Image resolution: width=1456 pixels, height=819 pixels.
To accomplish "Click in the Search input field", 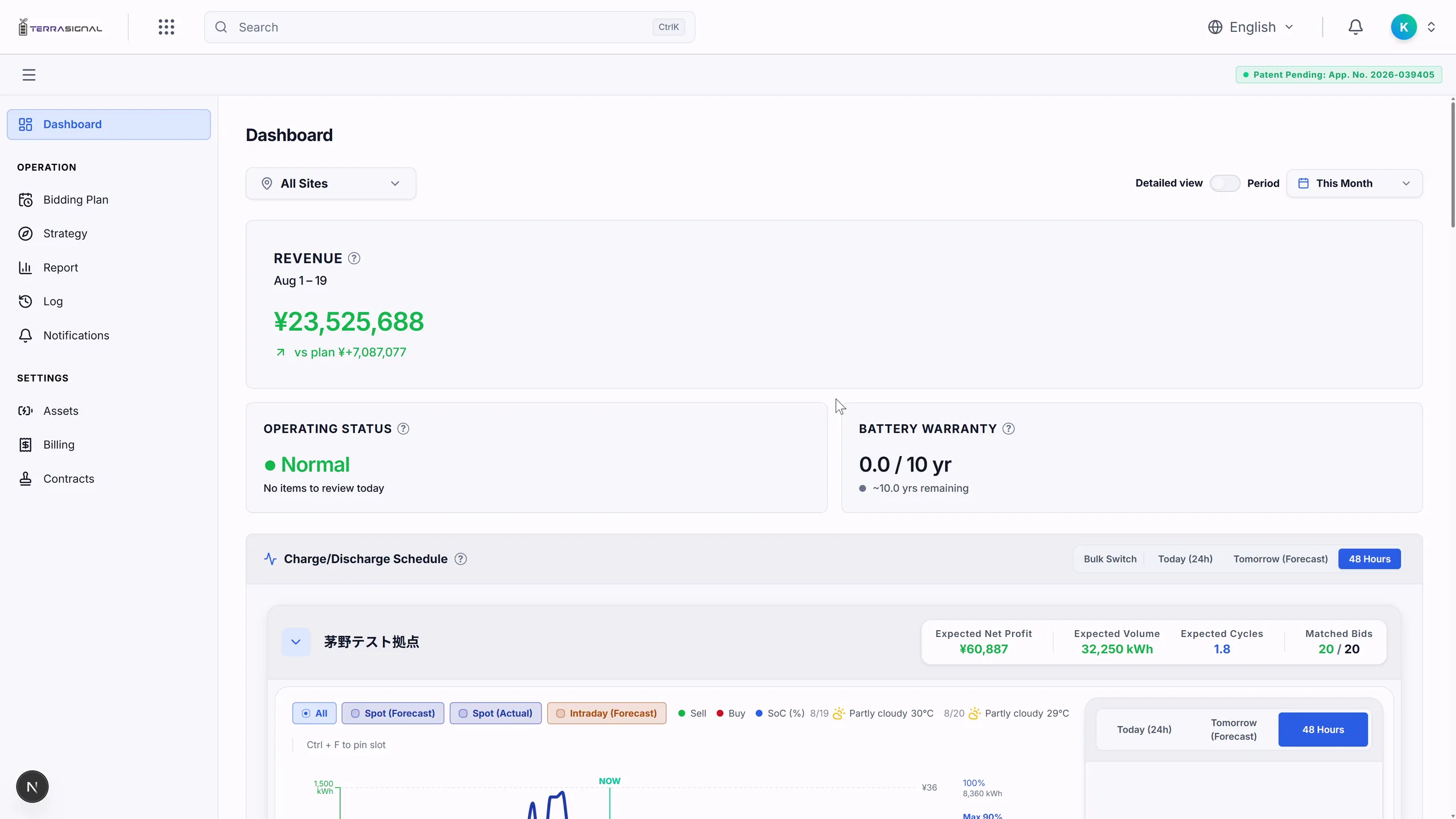I will [449, 27].
